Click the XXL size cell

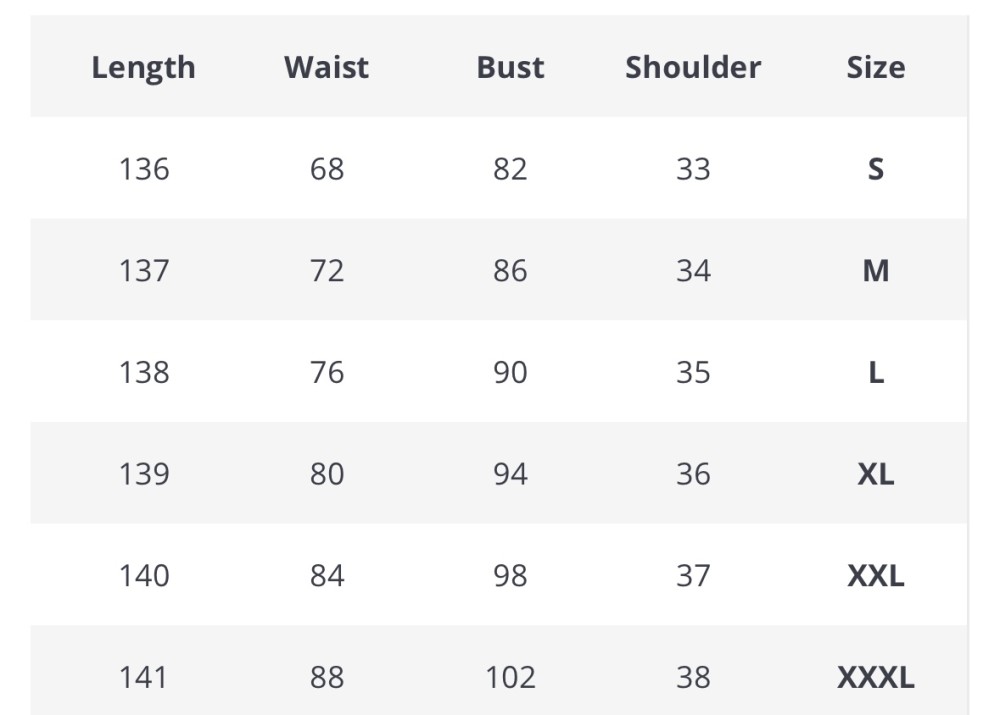875,576
